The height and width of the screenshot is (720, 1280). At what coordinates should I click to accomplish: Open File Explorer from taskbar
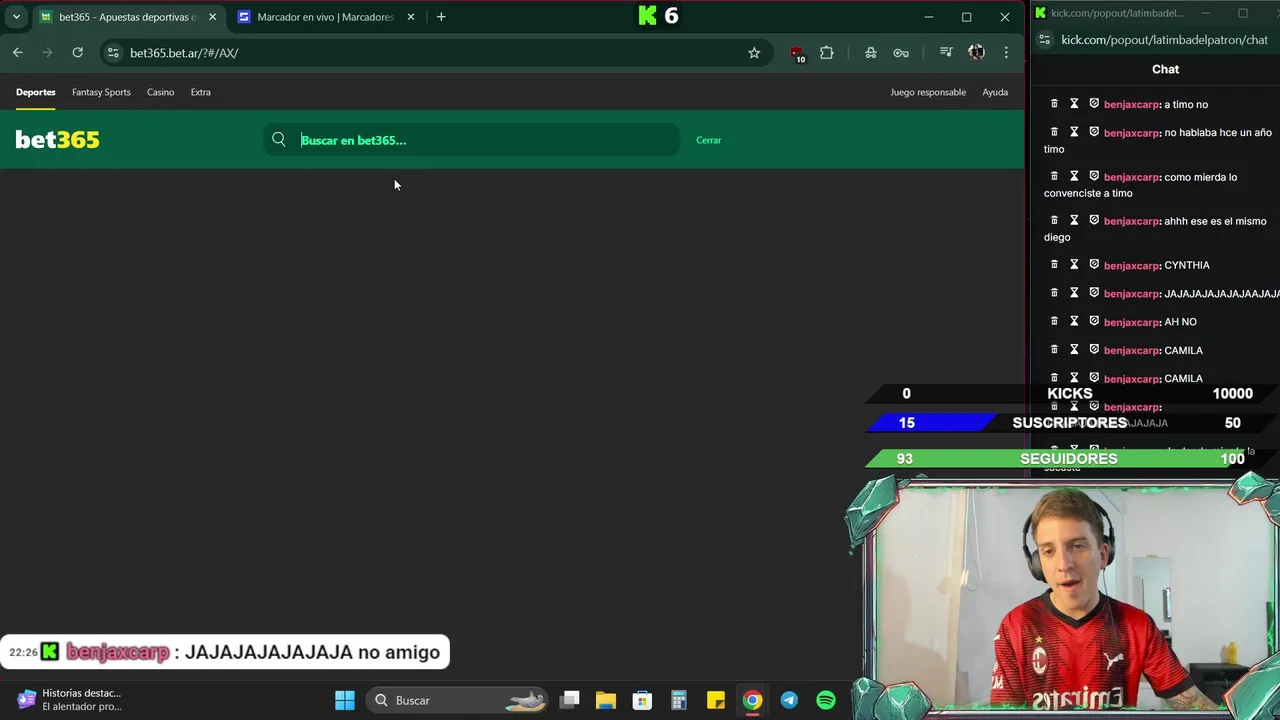coord(606,700)
